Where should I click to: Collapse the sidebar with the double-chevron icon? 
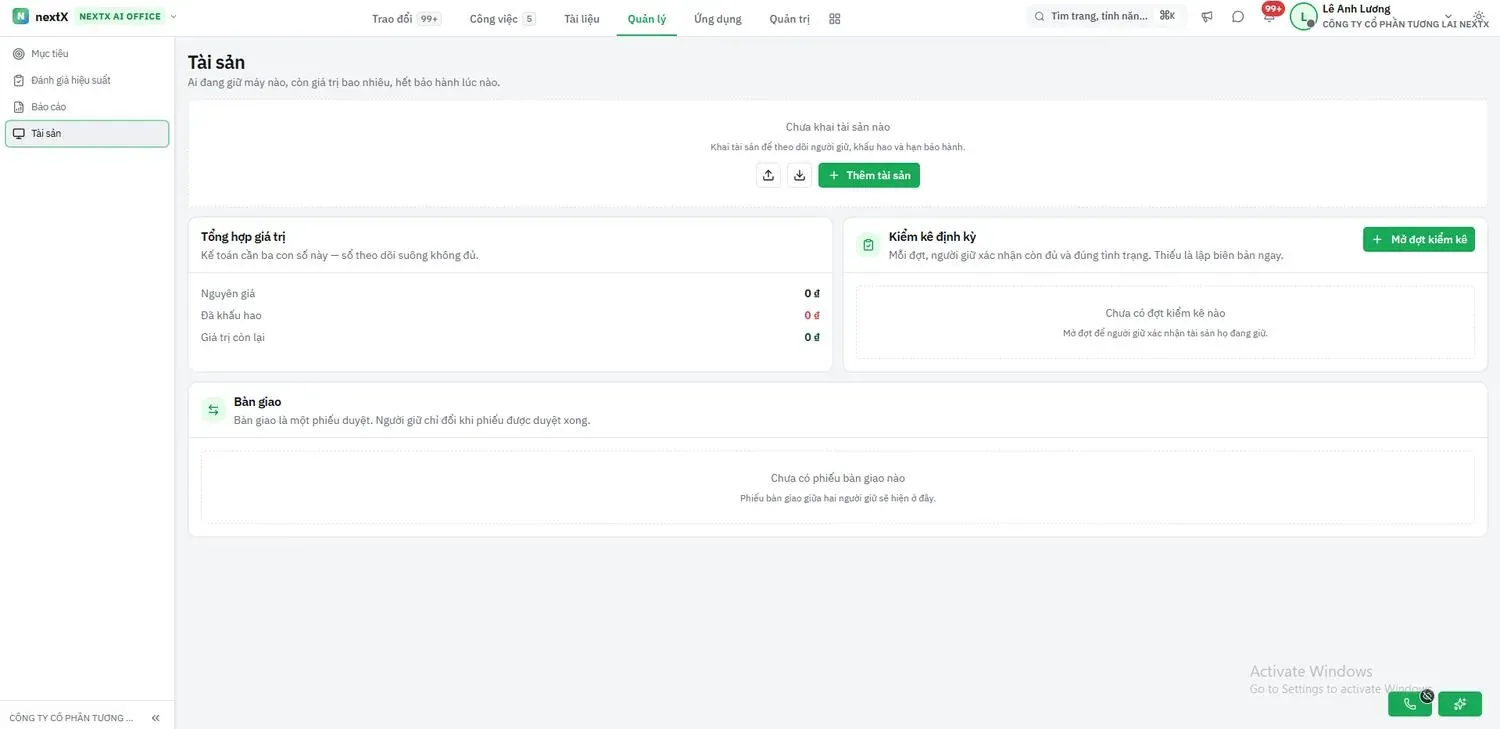tap(155, 718)
